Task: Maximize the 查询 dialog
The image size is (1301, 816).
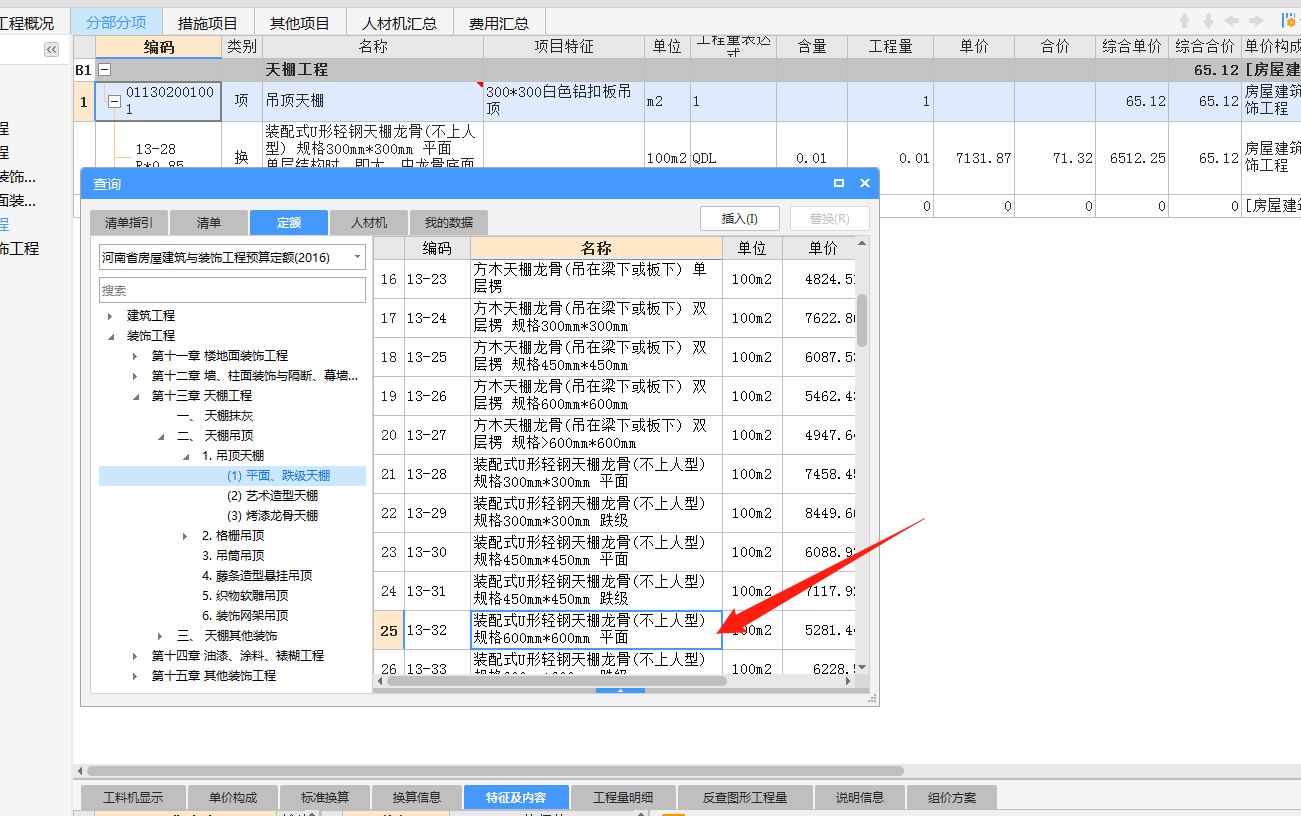Action: 839,183
